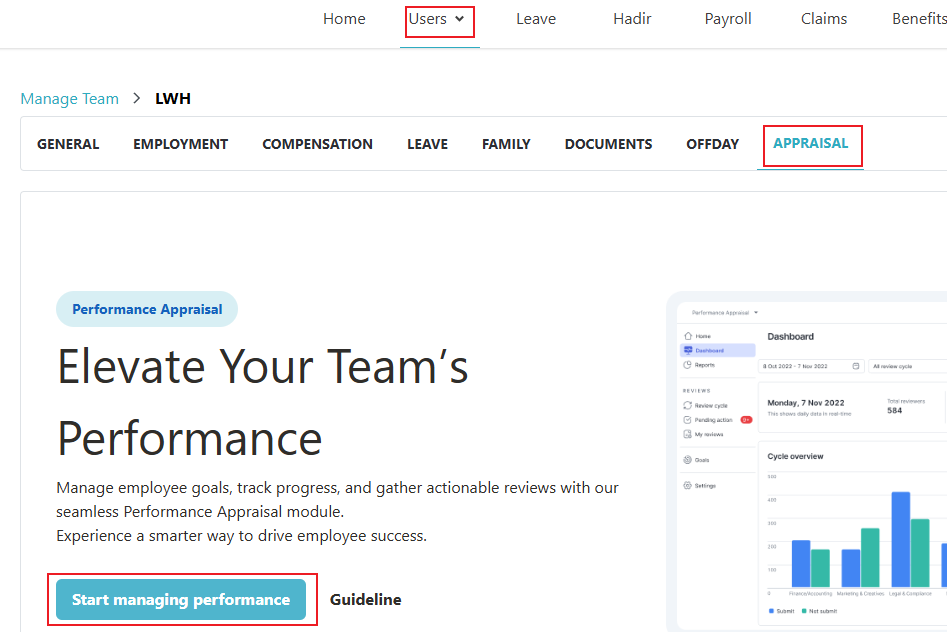Go to Home in top navigation
The image size is (947, 632).
point(344,19)
